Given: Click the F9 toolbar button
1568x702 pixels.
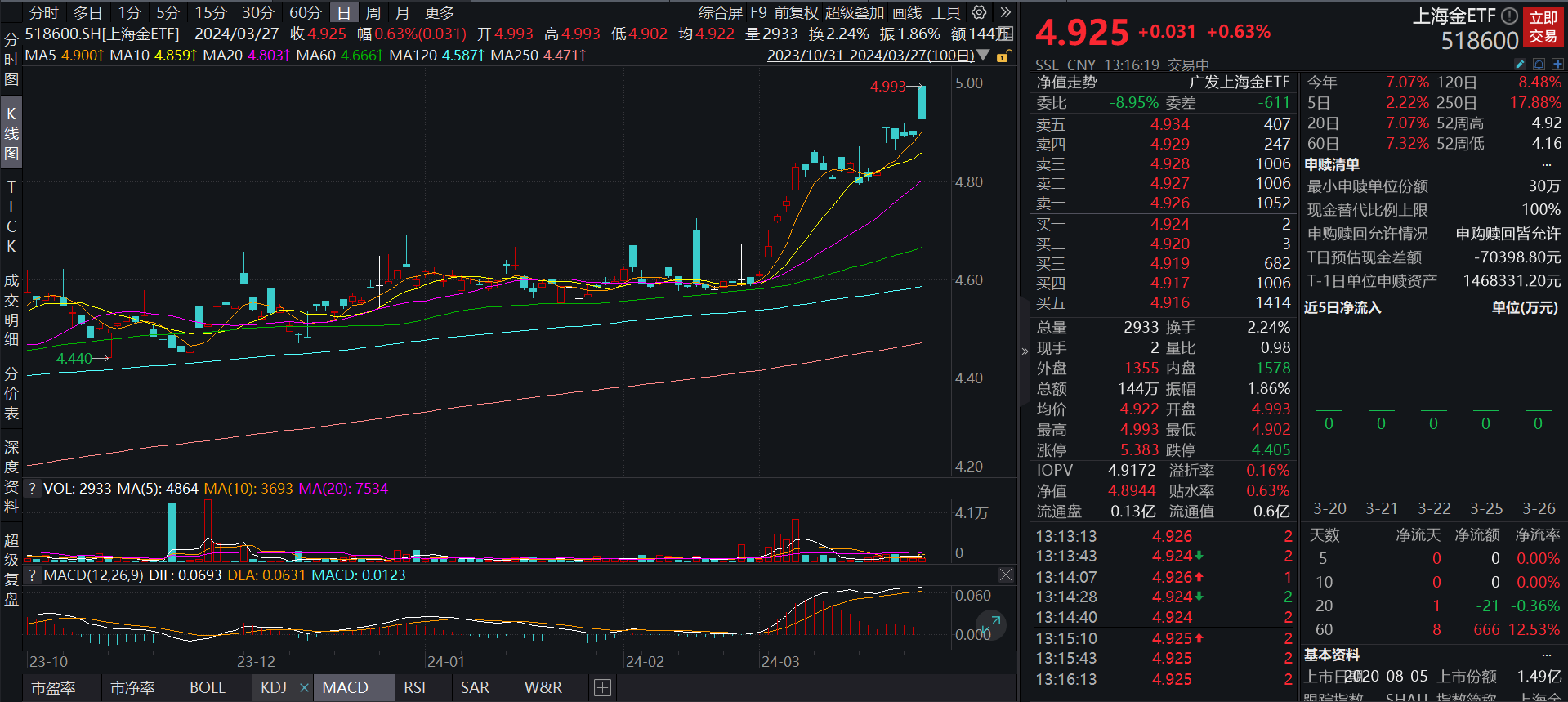Looking at the screenshot, I should (x=759, y=12).
